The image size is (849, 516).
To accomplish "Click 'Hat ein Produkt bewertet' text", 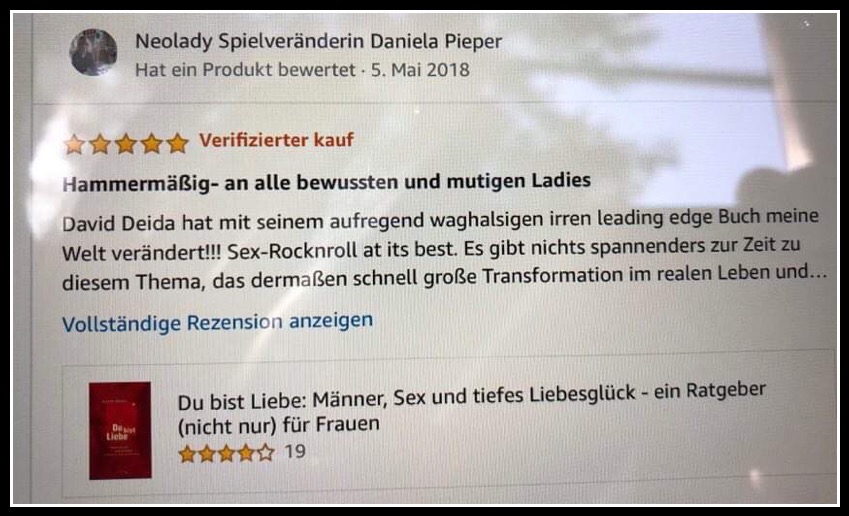I will coord(245,70).
